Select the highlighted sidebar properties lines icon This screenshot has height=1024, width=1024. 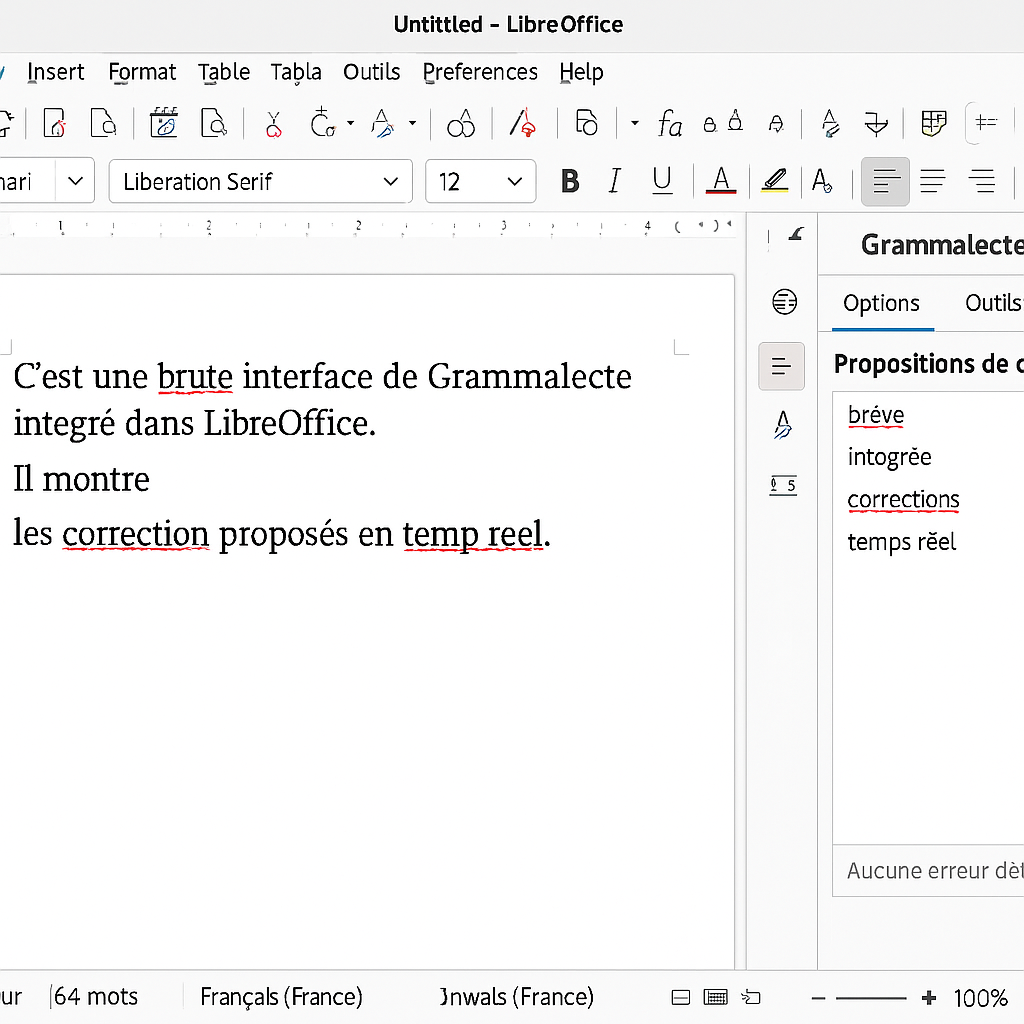point(782,366)
